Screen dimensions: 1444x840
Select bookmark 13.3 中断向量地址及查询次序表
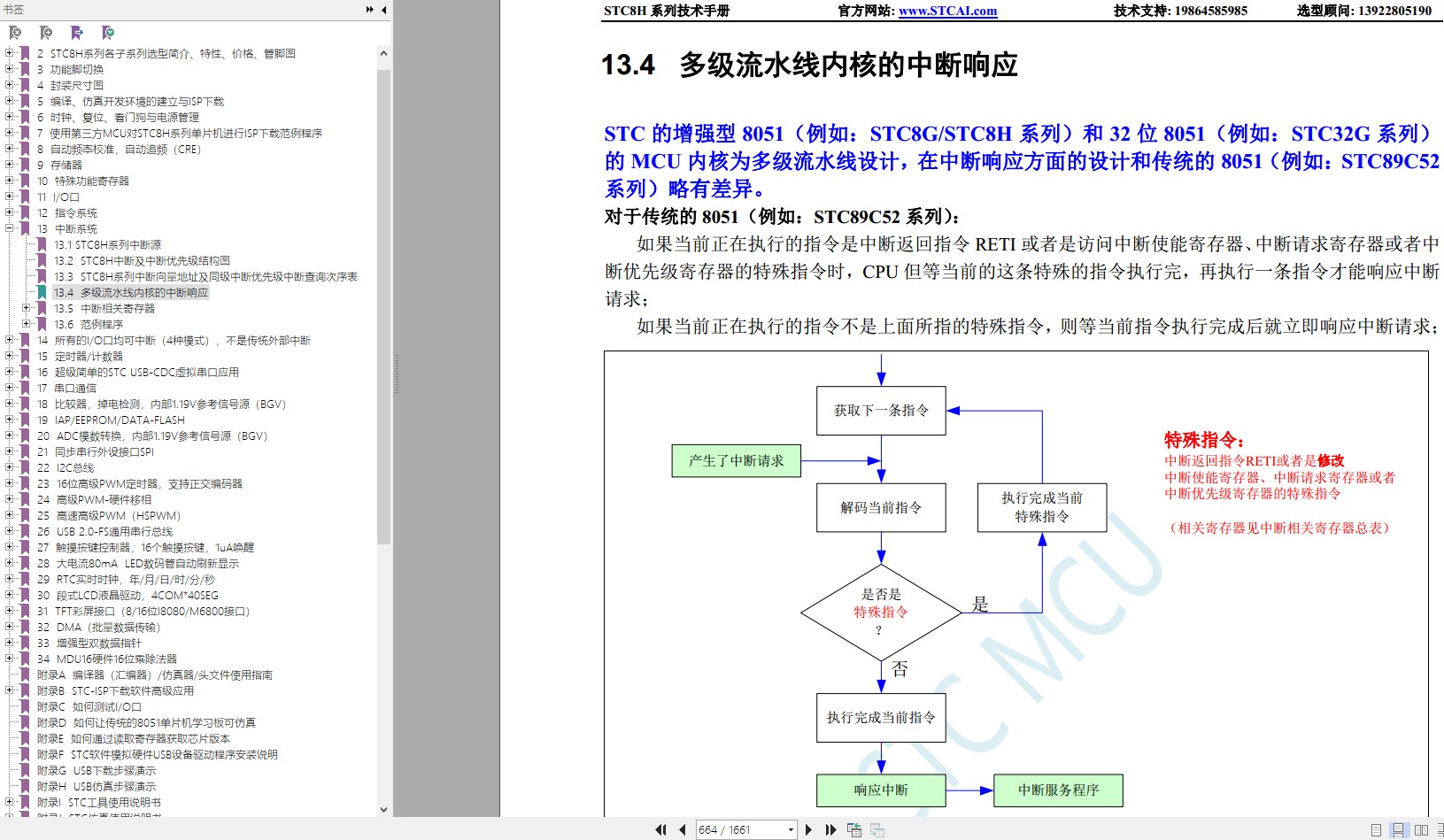pyautogui.click(x=205, y=276)
